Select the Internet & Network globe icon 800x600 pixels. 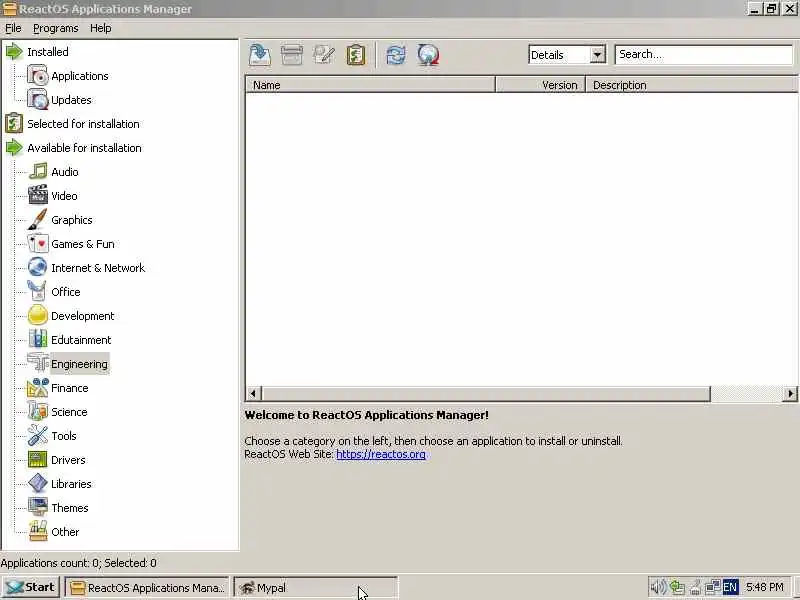click(38, 267)
